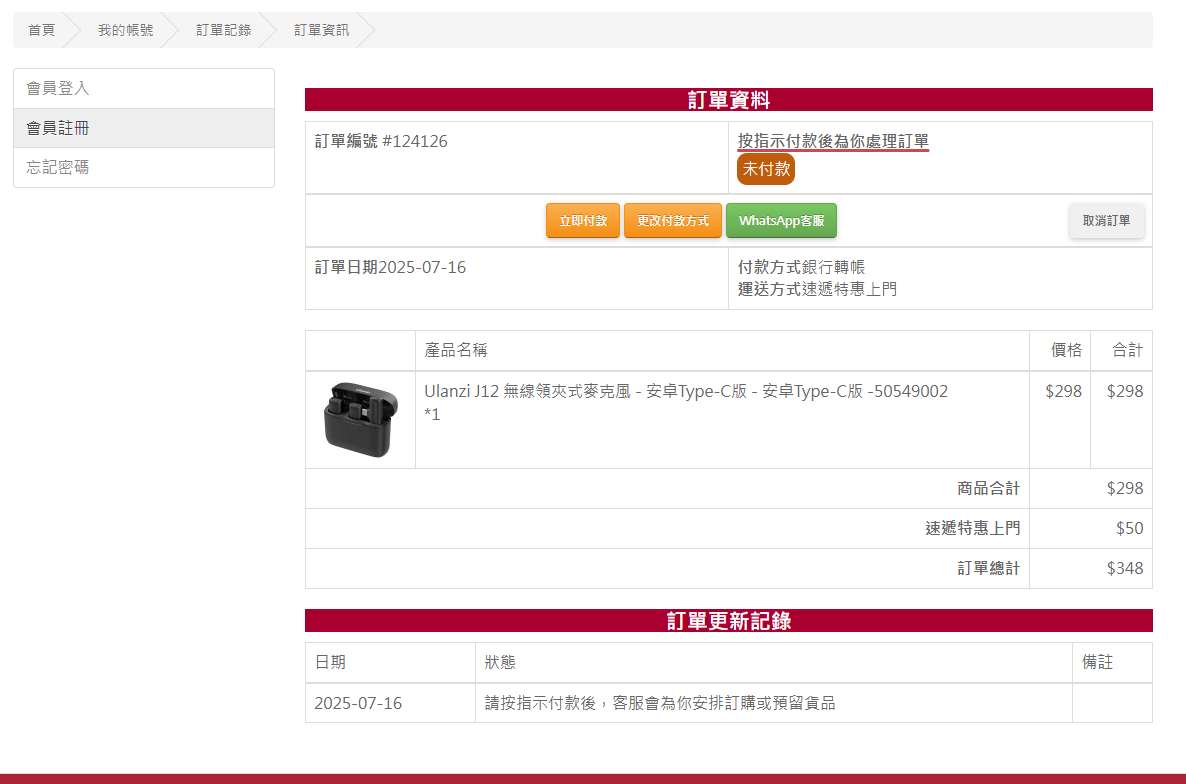Click the 訂單更新記錄 section header bar
Viewport: 1186px width, 784px height.
click(728, 621)
